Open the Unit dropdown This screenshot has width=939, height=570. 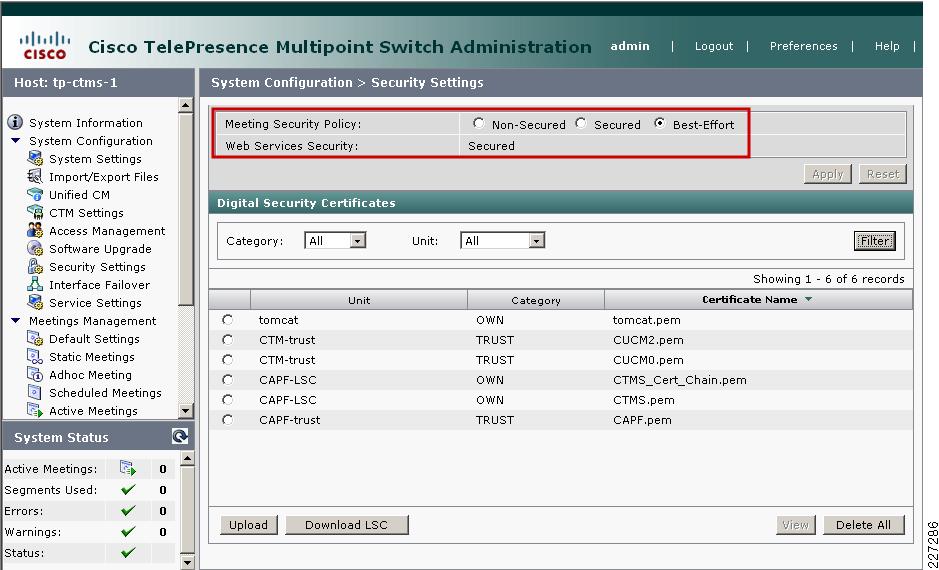(502, 241)
